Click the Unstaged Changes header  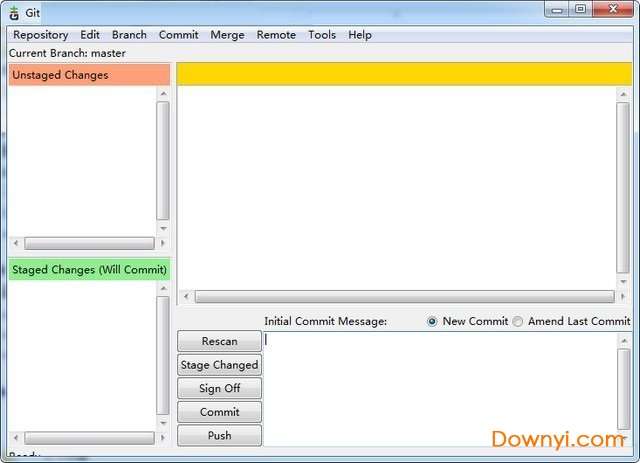click(89, 75)
